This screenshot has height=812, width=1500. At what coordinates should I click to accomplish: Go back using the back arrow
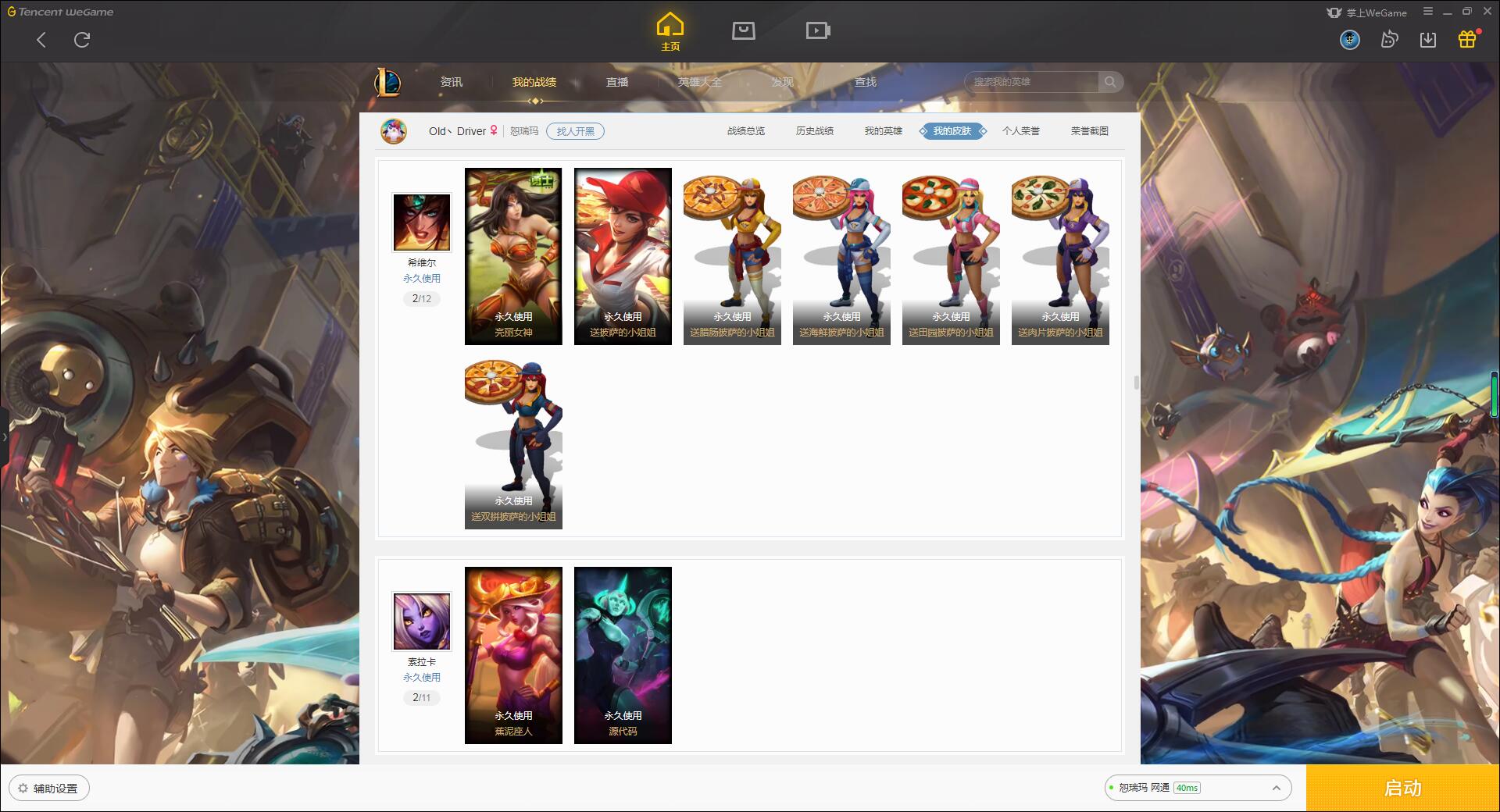41,40
